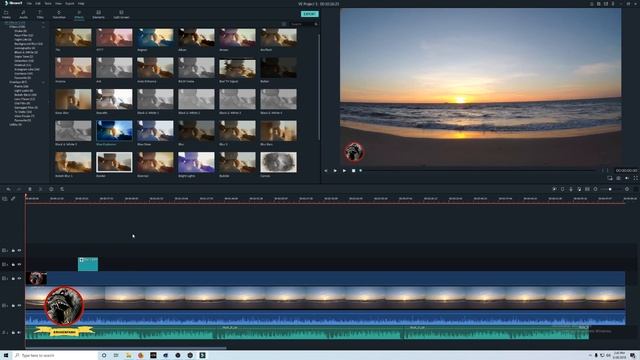Open the Split Screen tab

coord(121,15)
